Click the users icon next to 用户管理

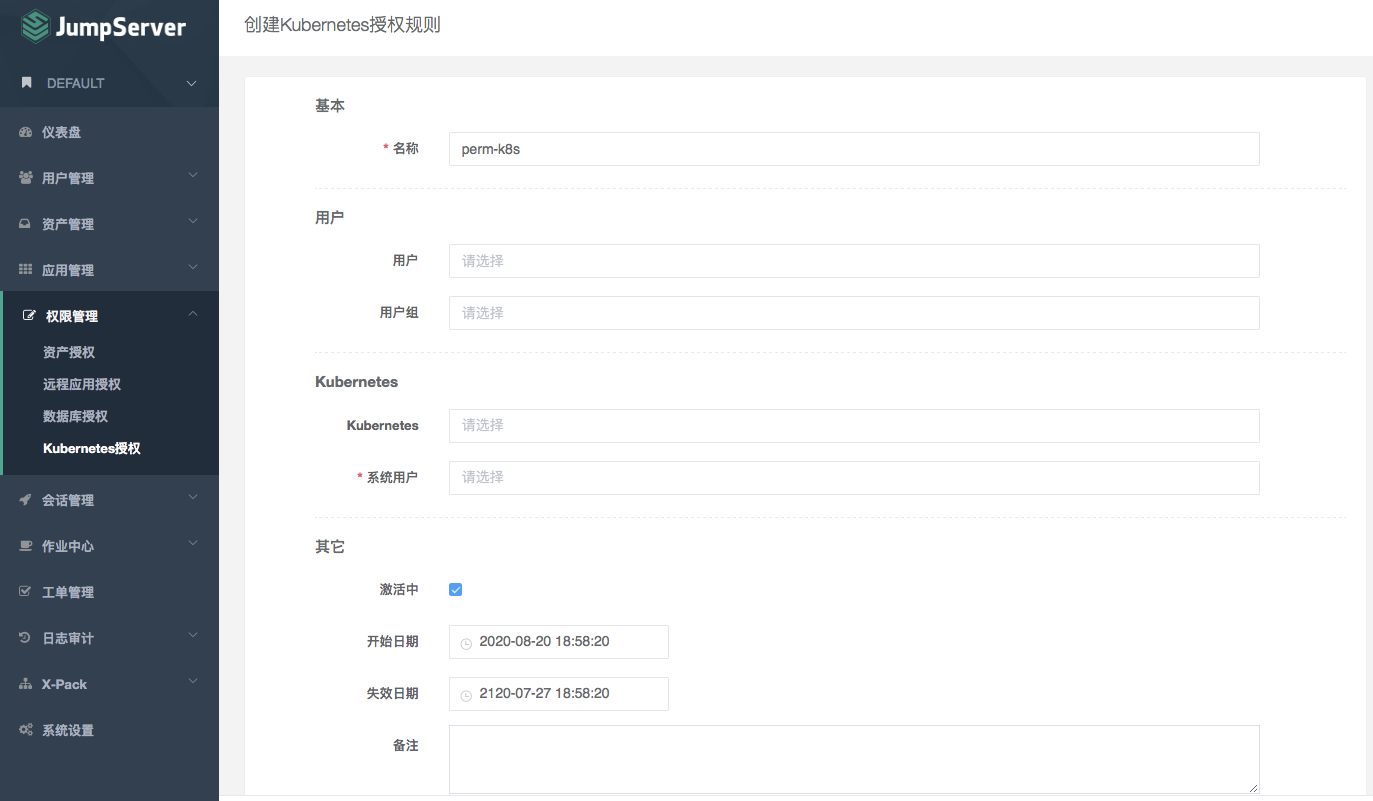26,178
